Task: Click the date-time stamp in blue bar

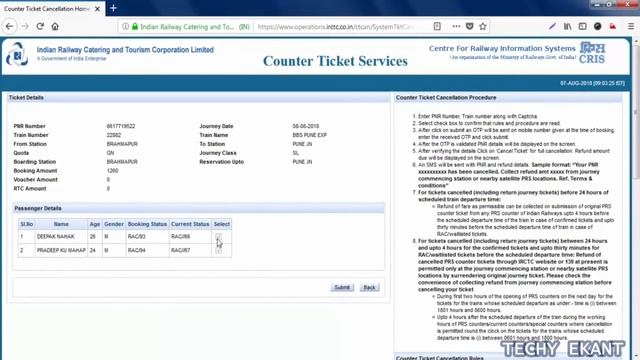Action: point(592,83)
